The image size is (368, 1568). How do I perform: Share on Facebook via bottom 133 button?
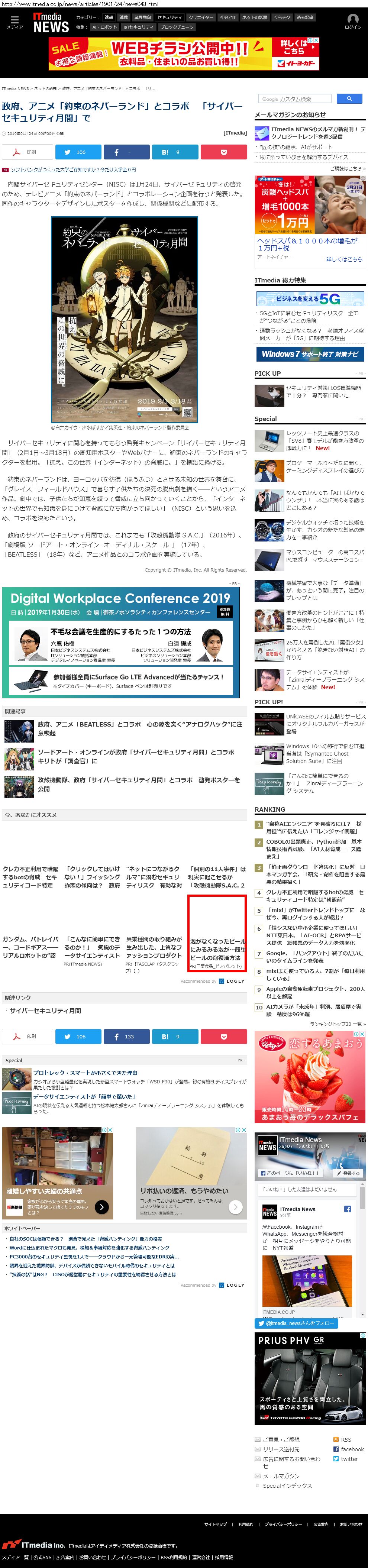click(x=127, y=1037)
